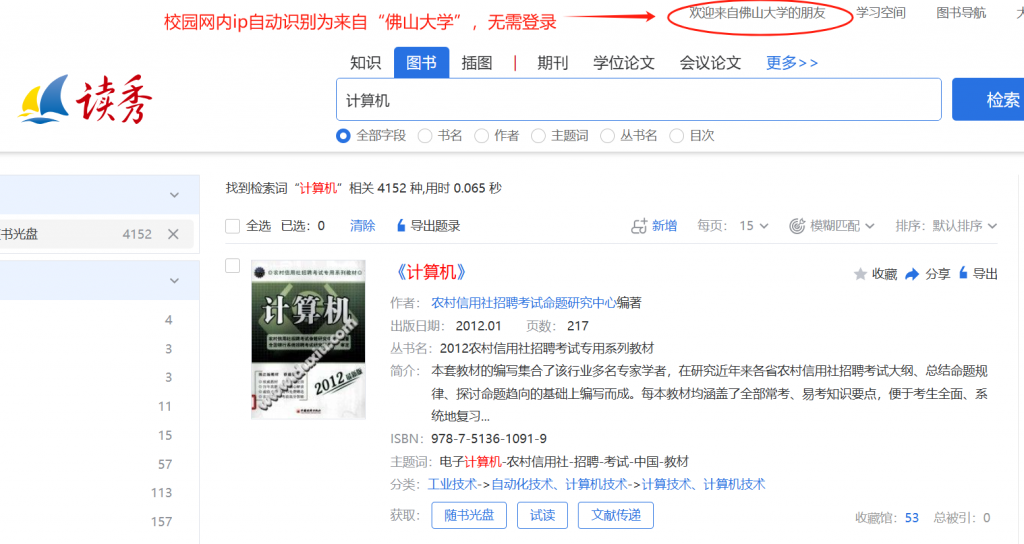This screenshot has width=1024, height=544.
Task: Open 图书导航 in top navigation
Action: (x=961, y=13)
